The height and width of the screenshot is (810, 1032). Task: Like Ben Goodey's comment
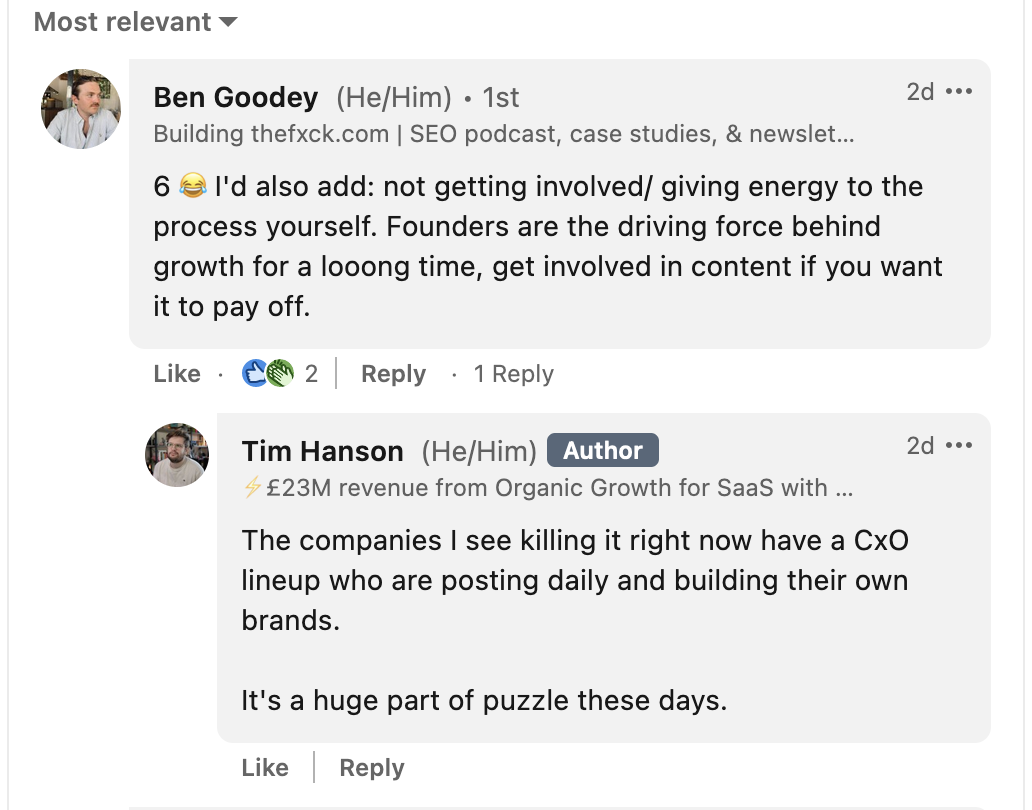[176, 373]
